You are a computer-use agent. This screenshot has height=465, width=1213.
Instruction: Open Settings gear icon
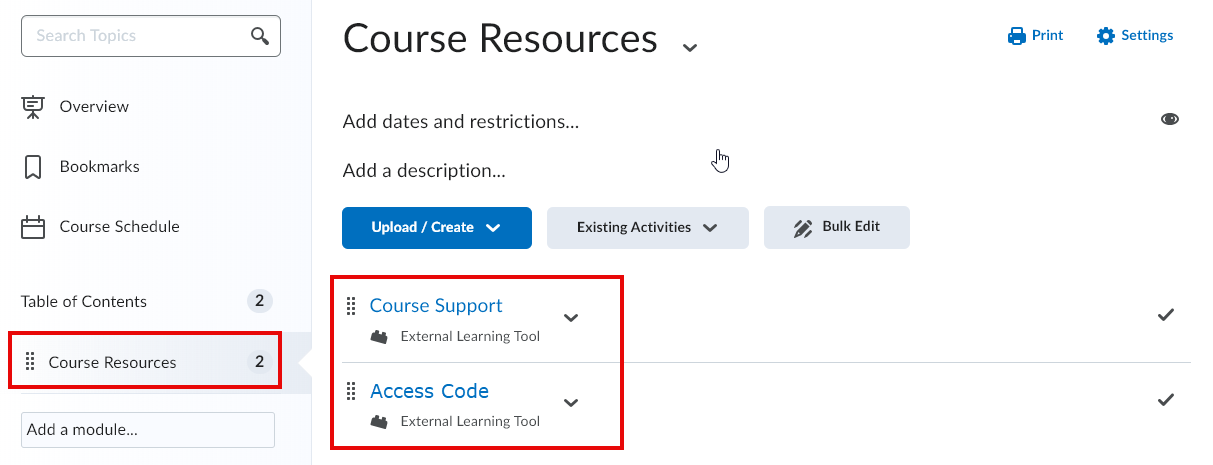(x=1105, y=36)
